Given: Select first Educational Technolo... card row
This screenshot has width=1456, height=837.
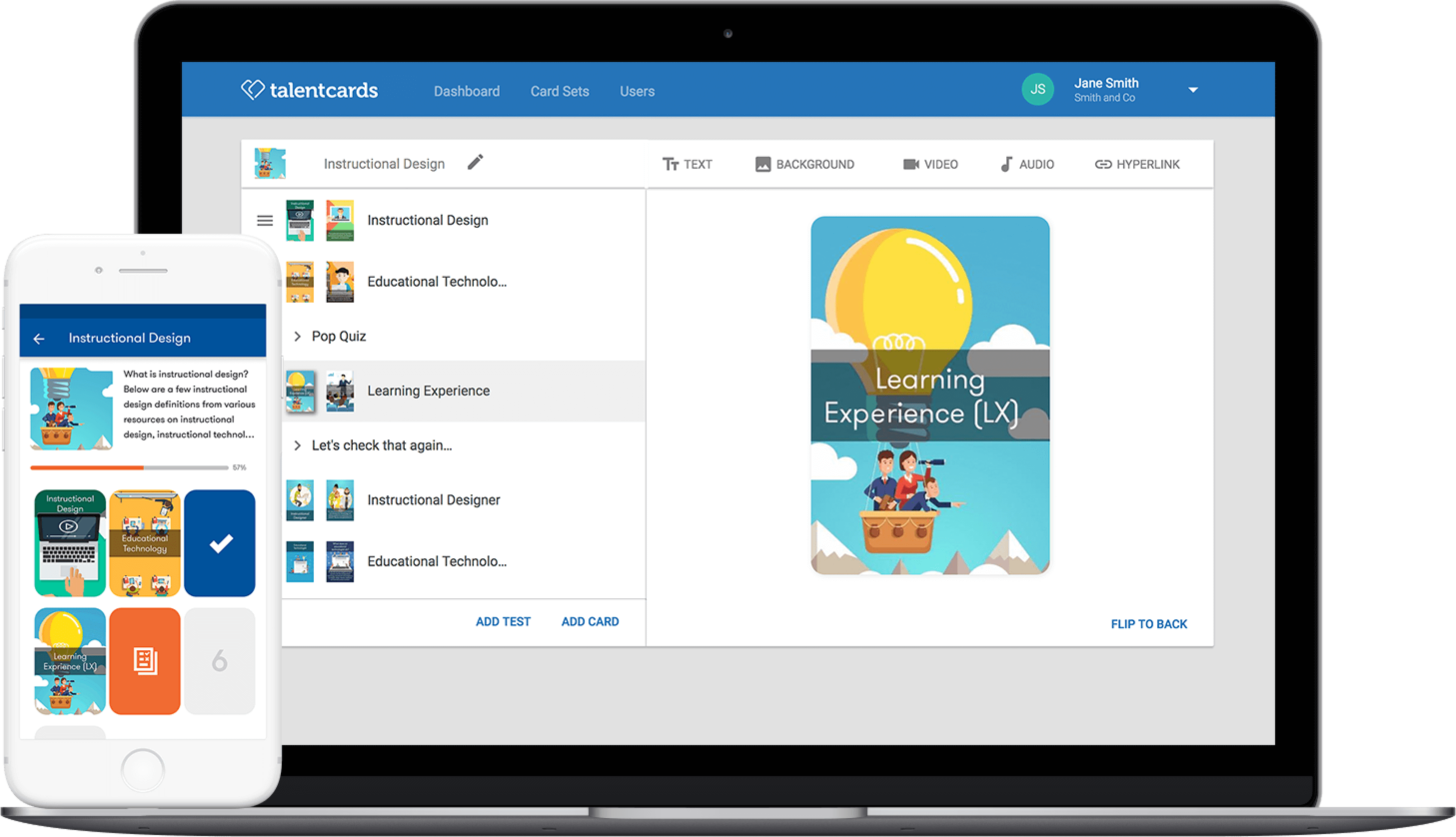Looking at the screenshot, I should pos(464,282).
